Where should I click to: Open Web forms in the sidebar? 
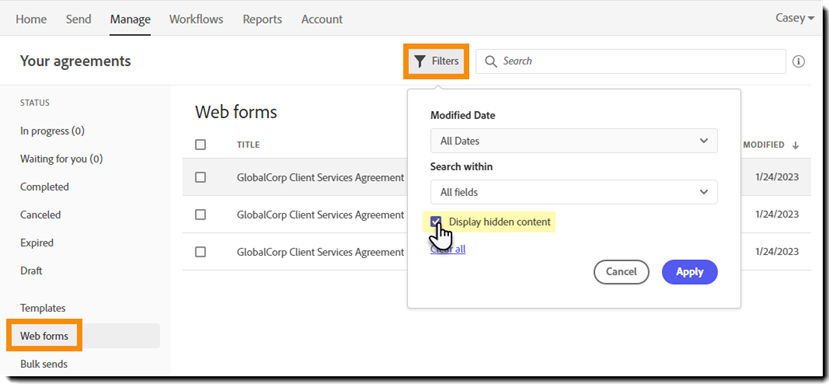[x=44, y=335]
